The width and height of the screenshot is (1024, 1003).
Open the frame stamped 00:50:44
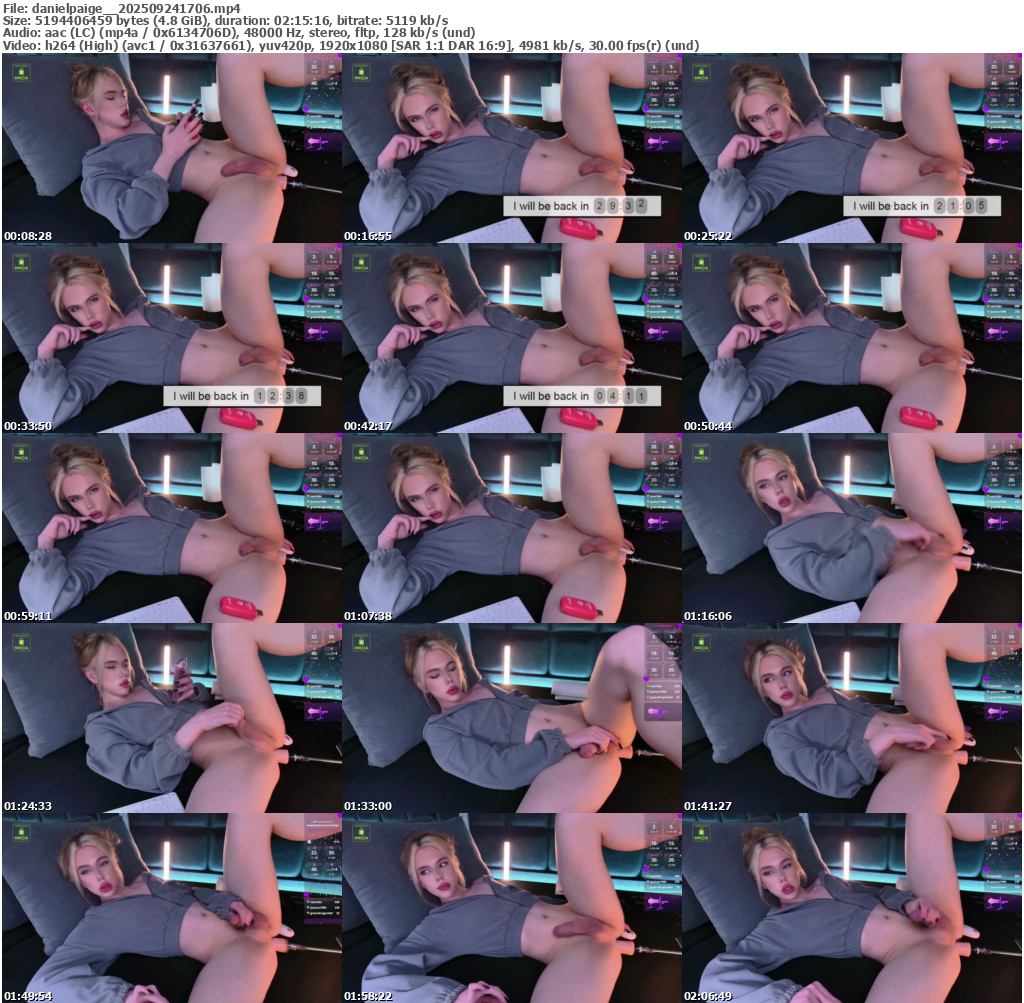[x=852, y=338]
